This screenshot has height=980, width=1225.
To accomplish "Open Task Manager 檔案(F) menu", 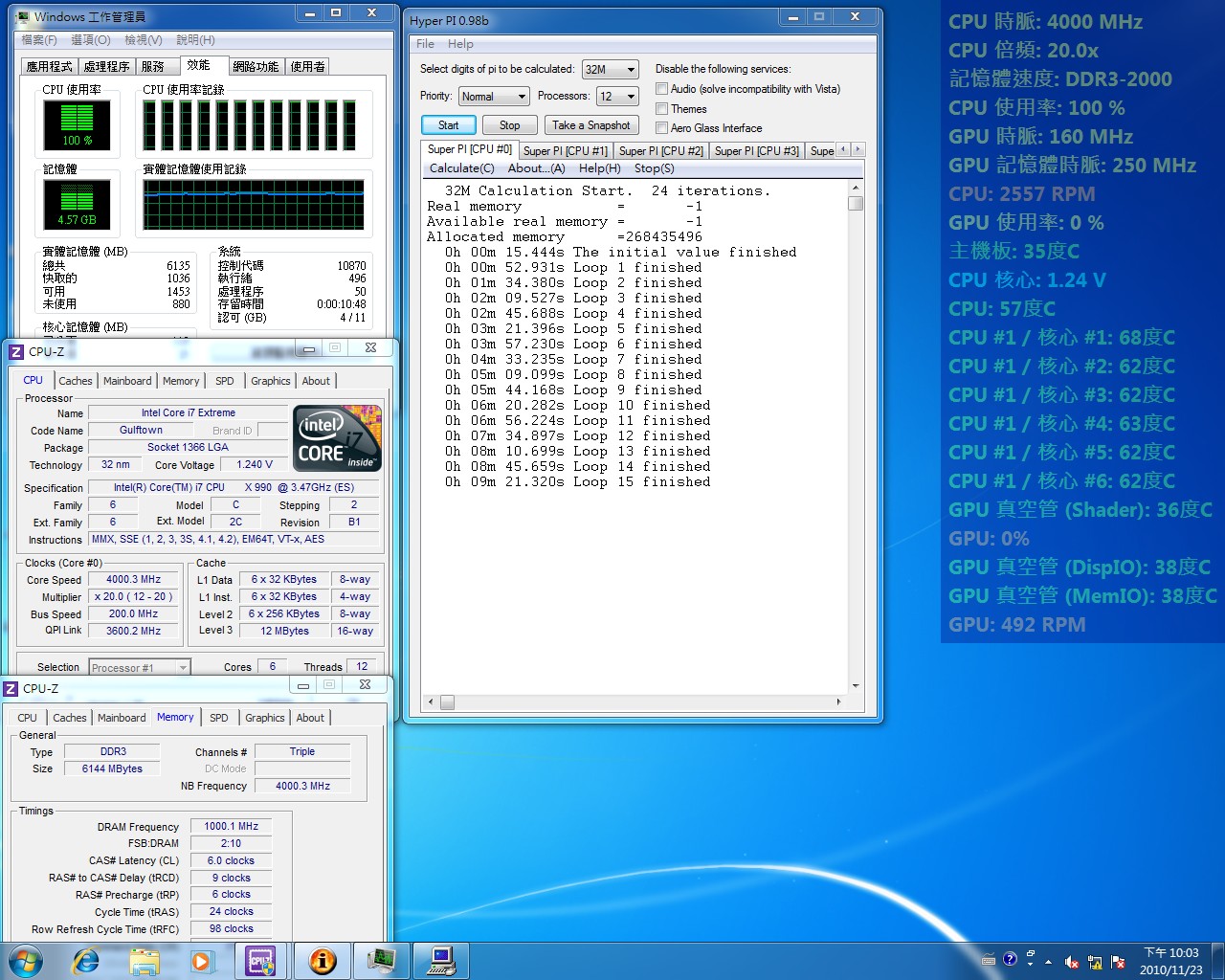I will click(x=39, y=40).
